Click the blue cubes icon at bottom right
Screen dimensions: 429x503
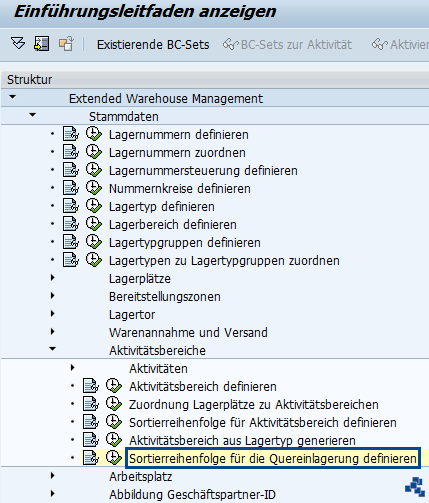pyautogui.click(x=415, y=487)
